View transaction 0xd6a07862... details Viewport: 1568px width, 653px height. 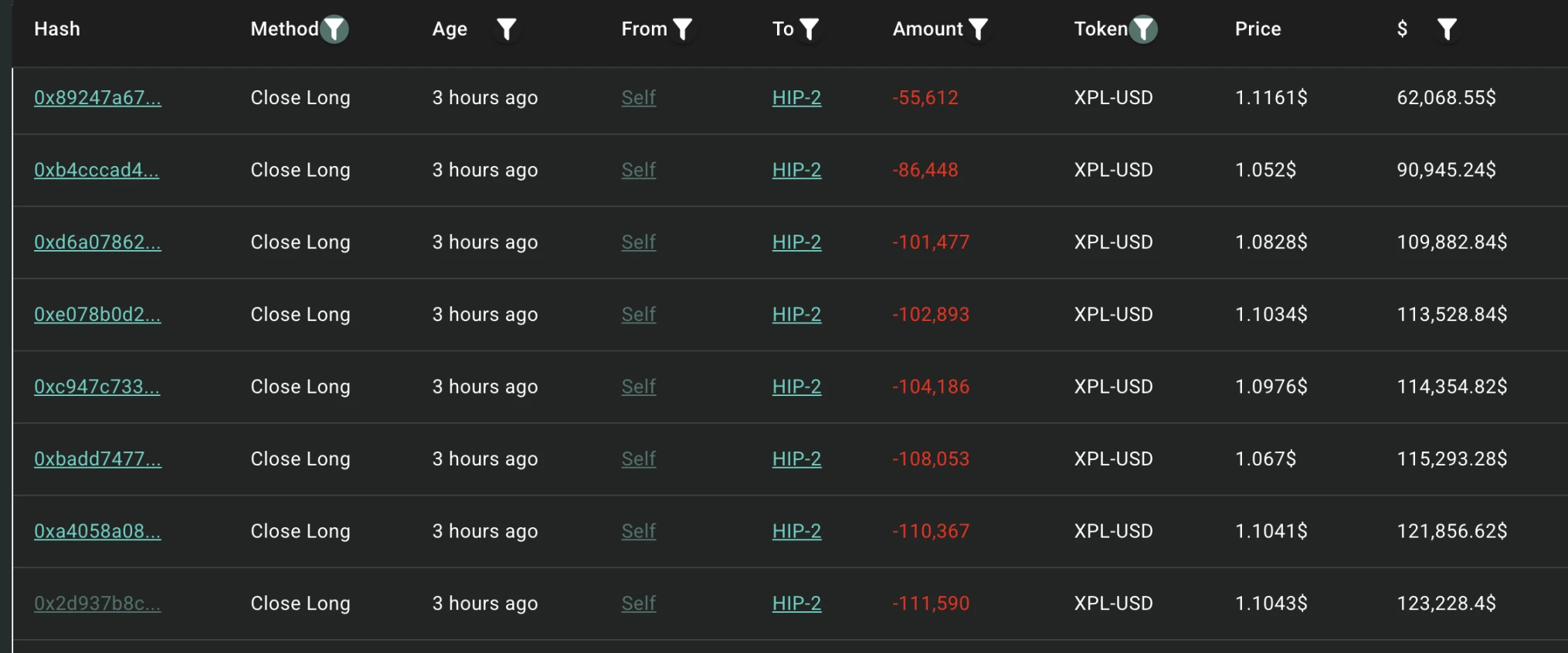pyautogui.click(x=97, y=242)
